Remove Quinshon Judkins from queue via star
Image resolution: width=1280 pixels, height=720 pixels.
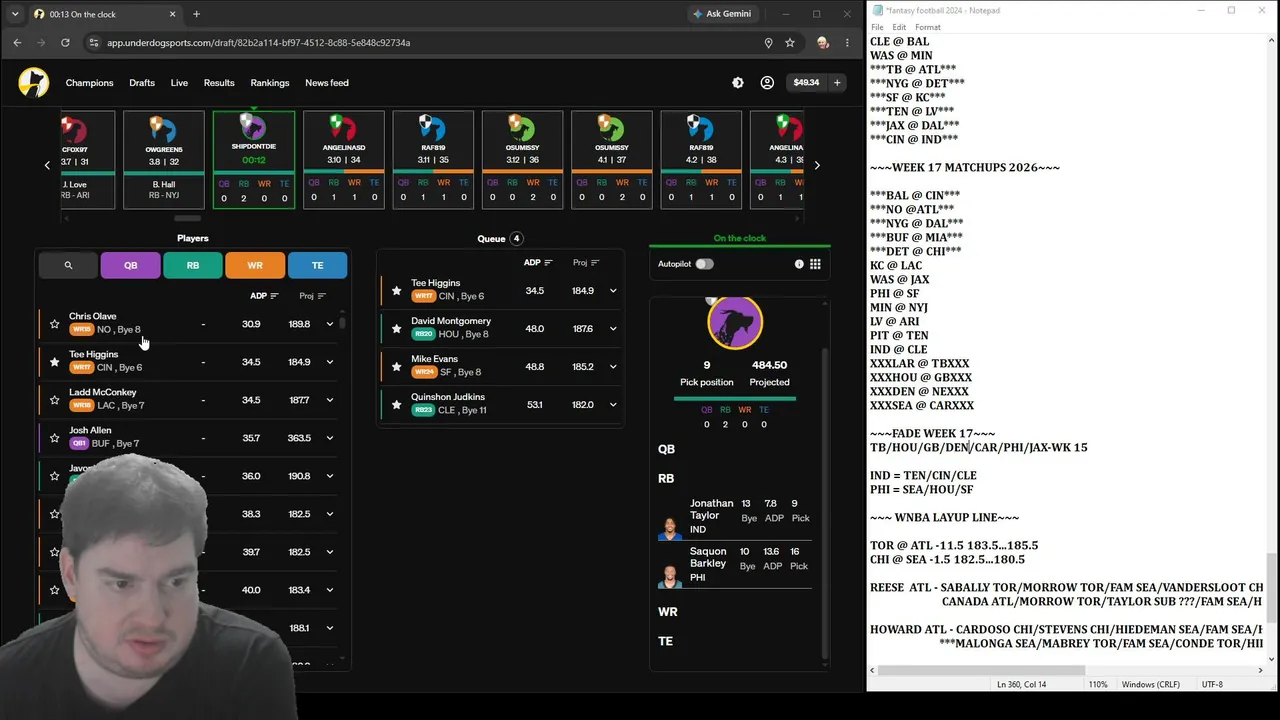click(x=396, y=405)
